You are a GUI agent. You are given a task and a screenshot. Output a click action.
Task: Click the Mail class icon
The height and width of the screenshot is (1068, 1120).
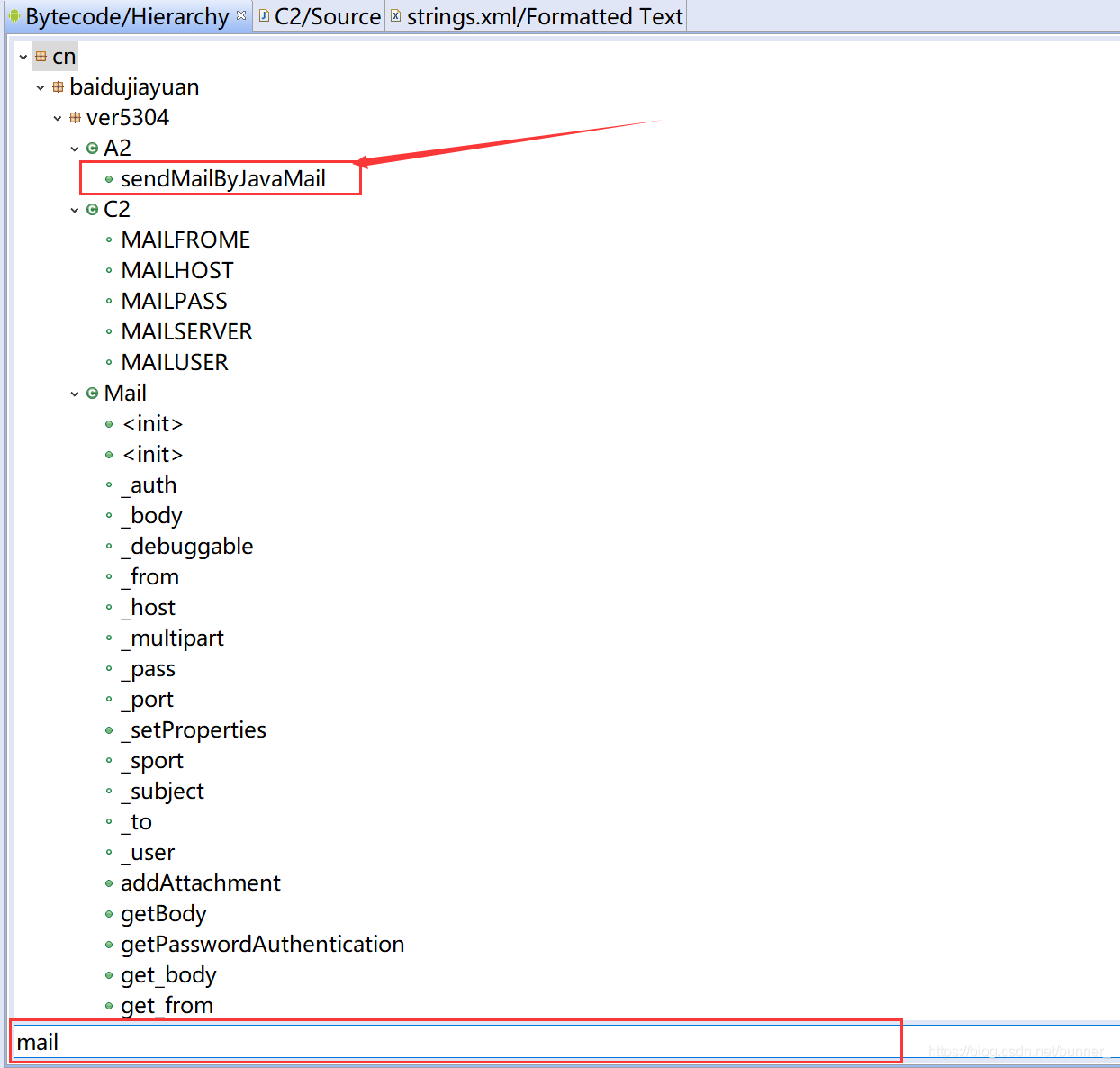tap(92, 393)
